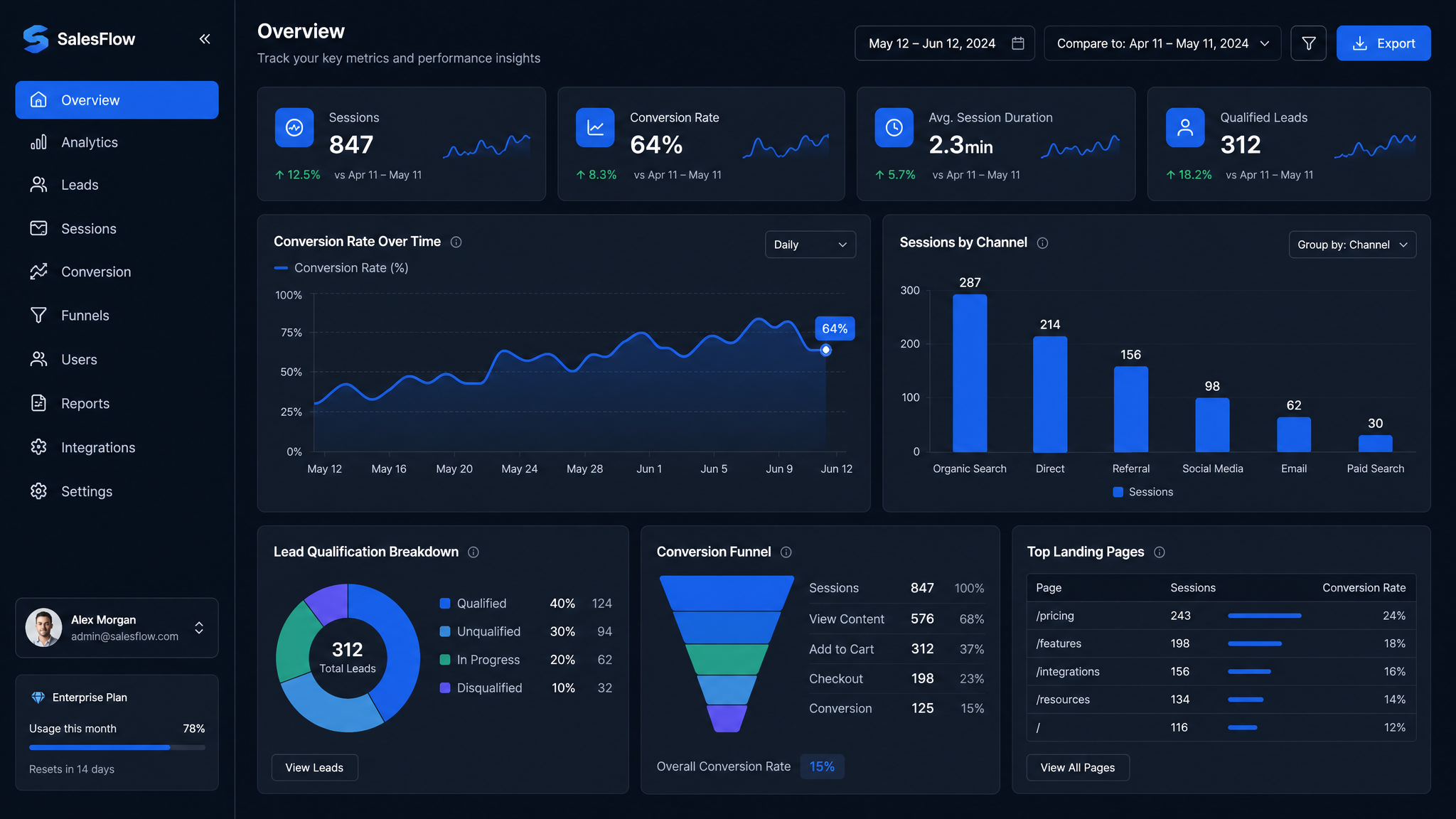Click the Leads people sidebar icon
Screen dimensions: 1456x819
click(x=38, y=185)
